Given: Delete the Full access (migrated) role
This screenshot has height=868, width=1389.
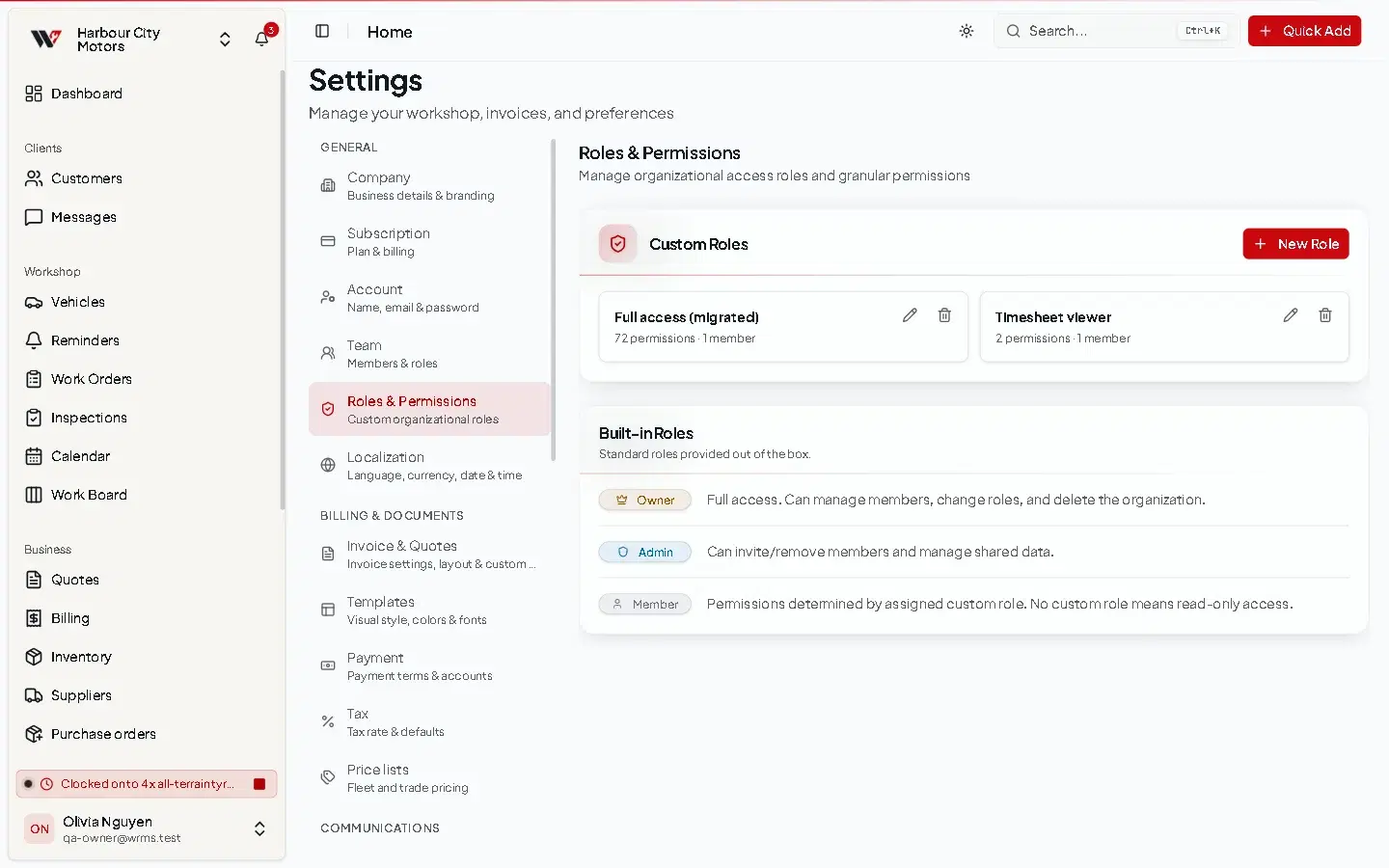Looking at the screenshot, I should pos(944,315).
